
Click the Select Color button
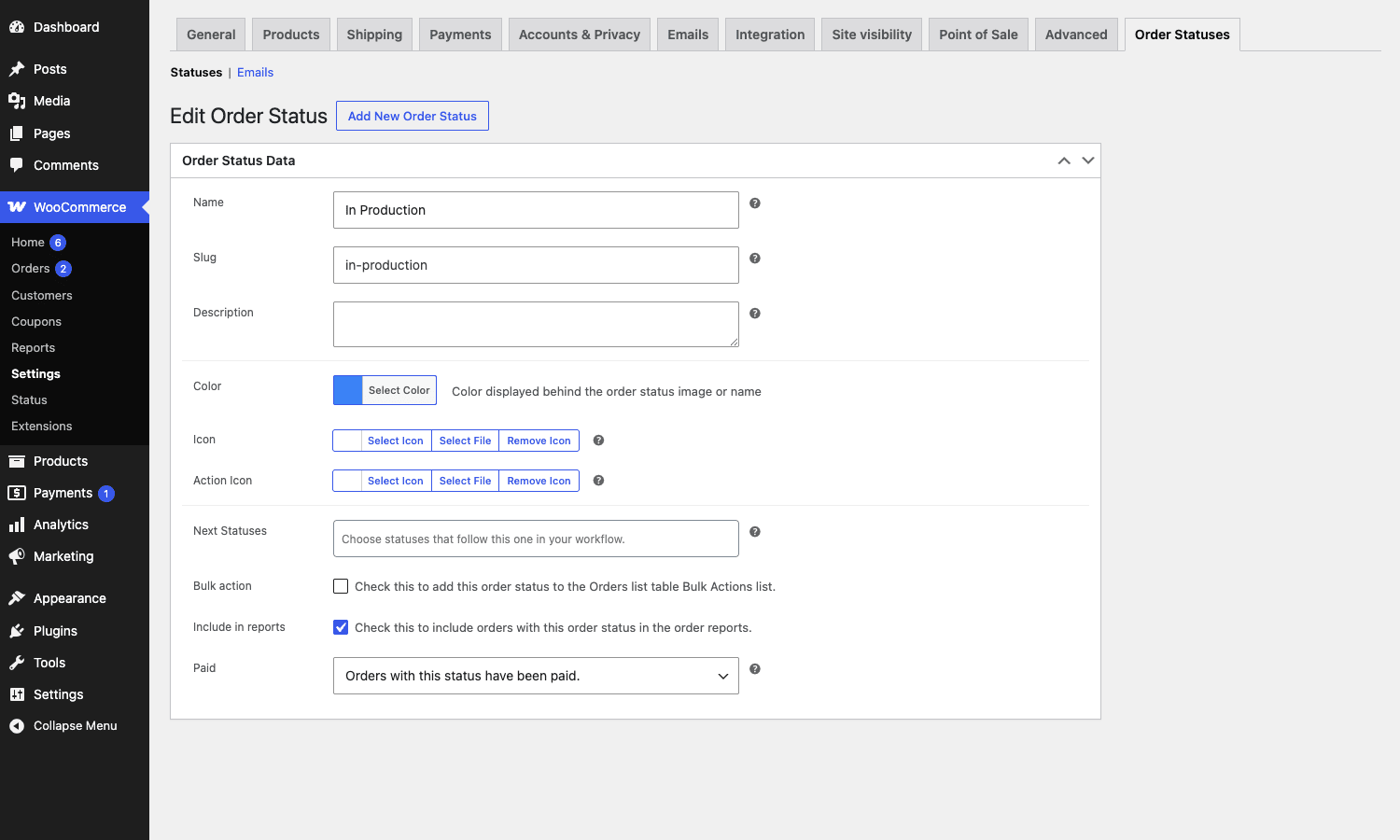tap(399, 390)
